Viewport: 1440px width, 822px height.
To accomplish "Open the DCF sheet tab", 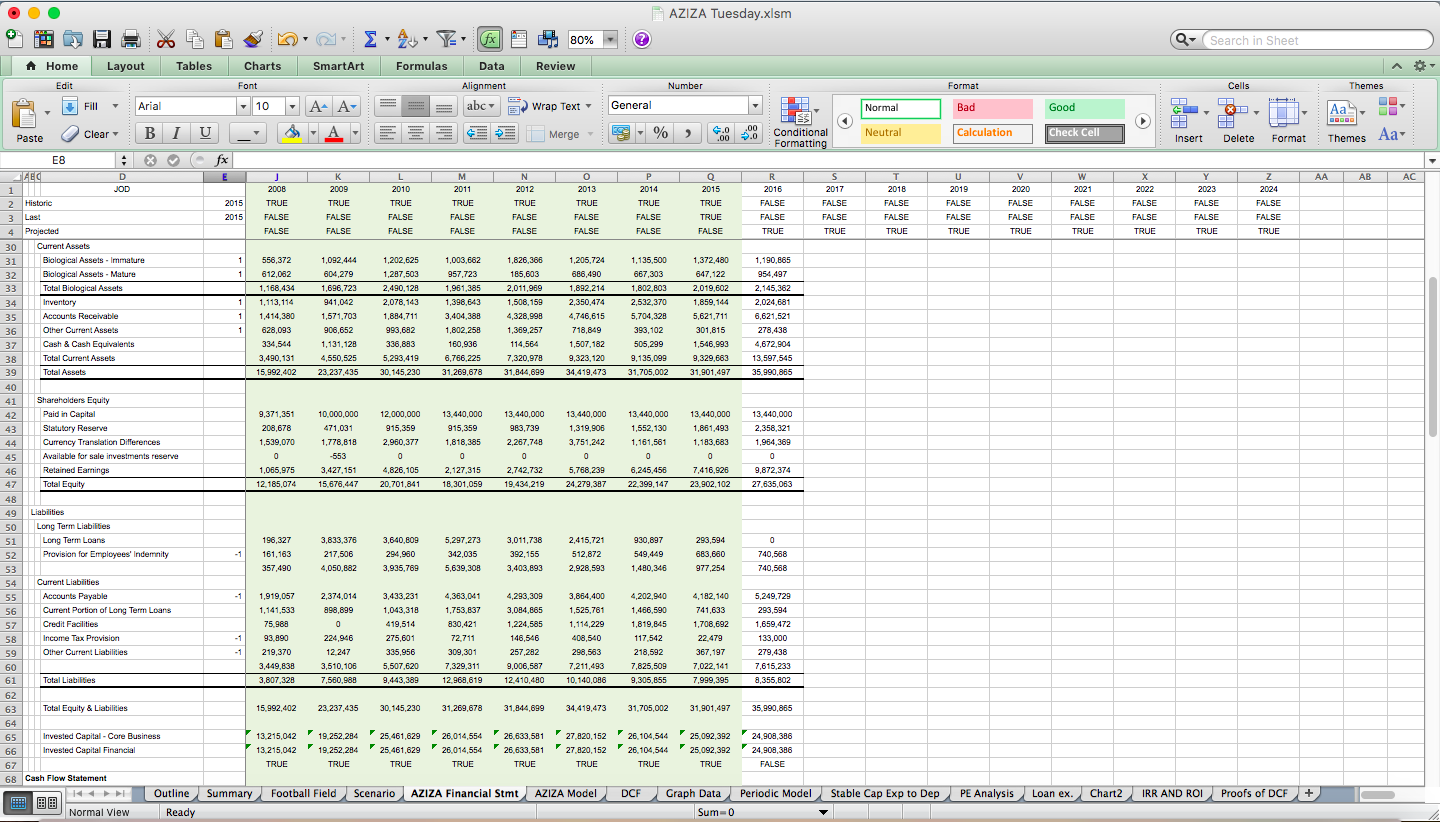I will (630, 792).
